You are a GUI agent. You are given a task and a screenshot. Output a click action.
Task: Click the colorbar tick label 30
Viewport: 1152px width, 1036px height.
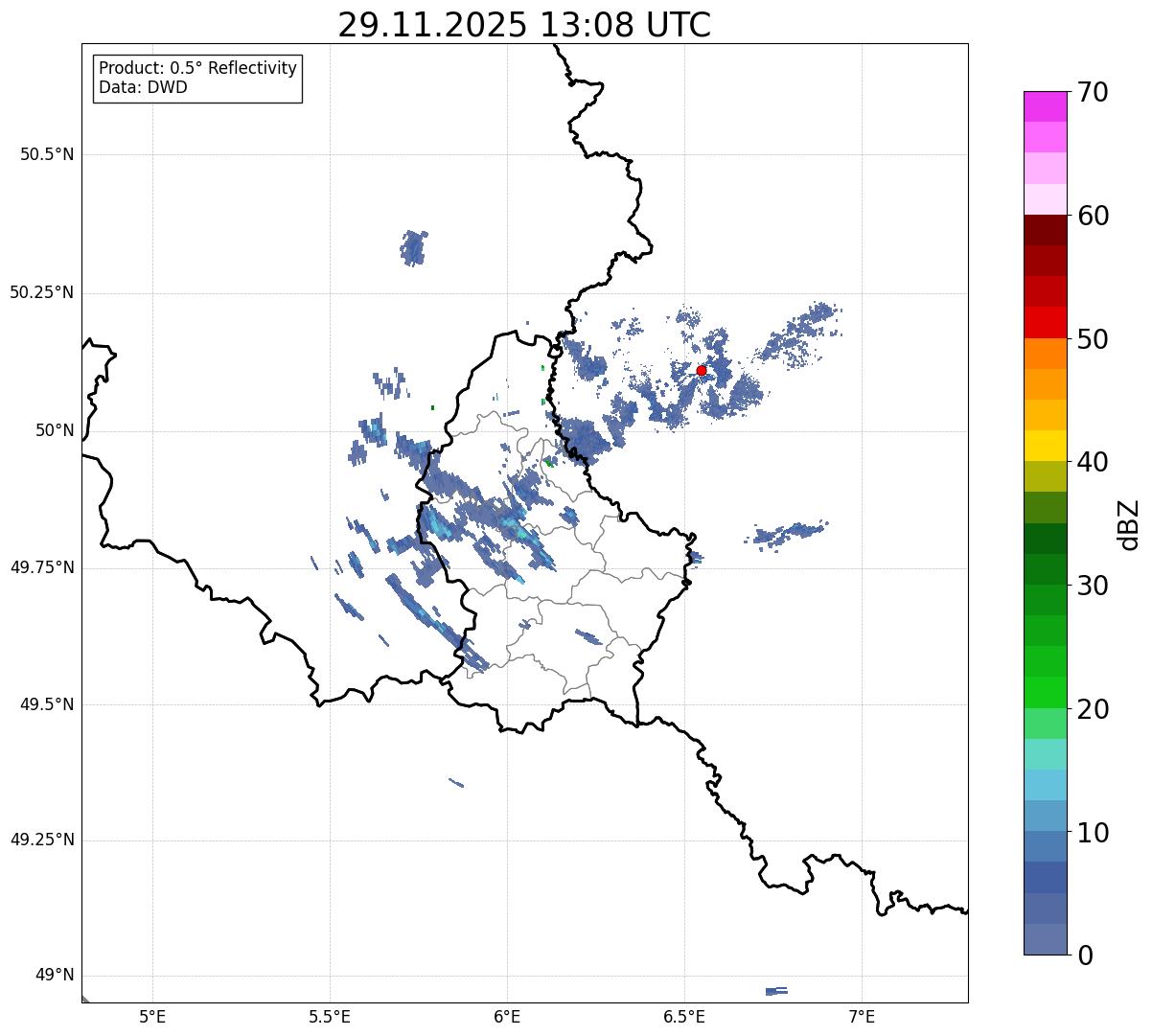1094,586
